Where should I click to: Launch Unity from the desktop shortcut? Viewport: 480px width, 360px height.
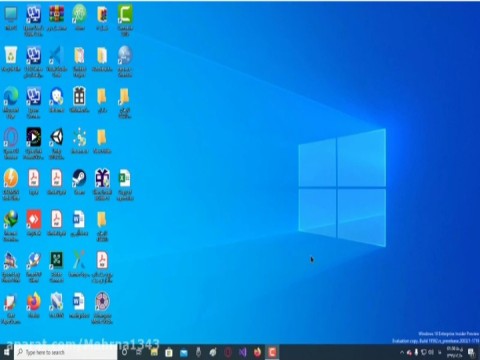[57, 143]
